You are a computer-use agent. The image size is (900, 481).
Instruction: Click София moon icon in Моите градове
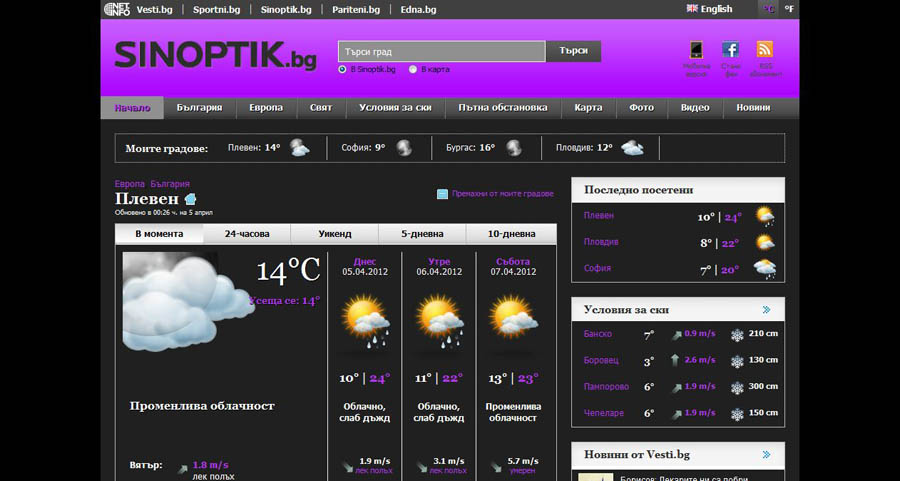pyautogui.click(x=404, y=148)
